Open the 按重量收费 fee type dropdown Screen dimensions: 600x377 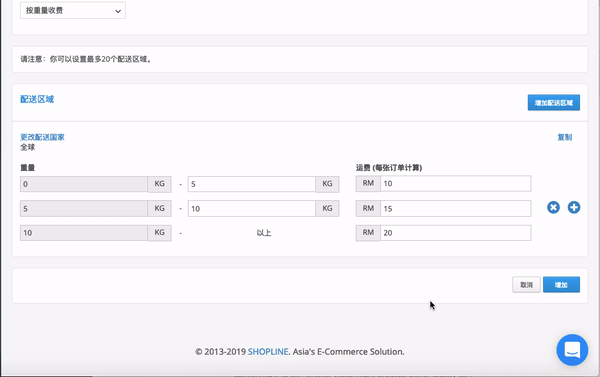pyautogui.click(x=73, y=11)
